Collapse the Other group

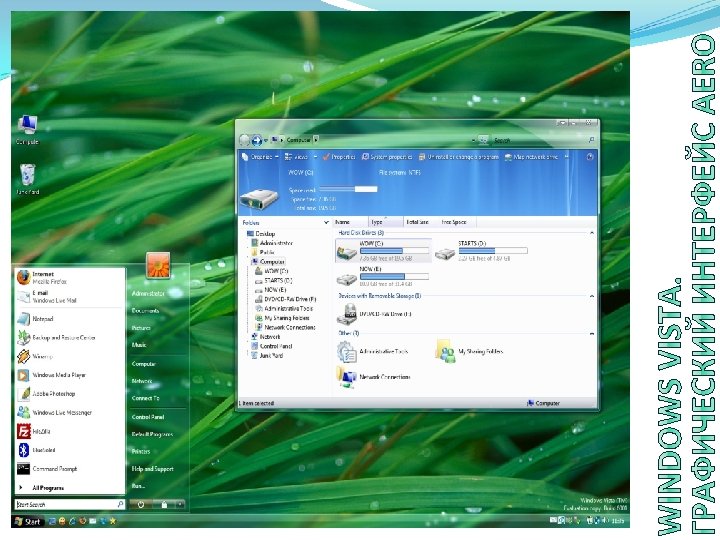pyautogui.click(x=591, y=333)
